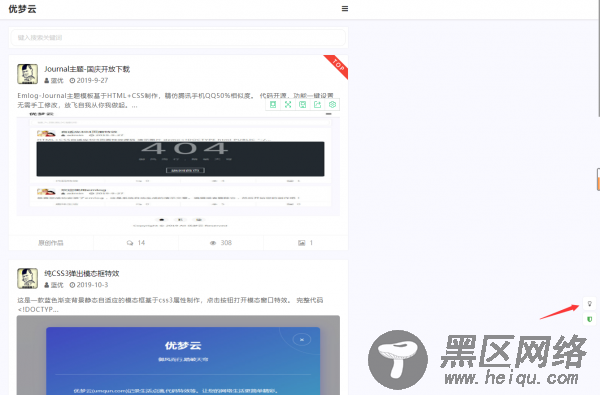Click the 原创作品 category label
This screenshot has width=600, height=395.
[51, 243]
